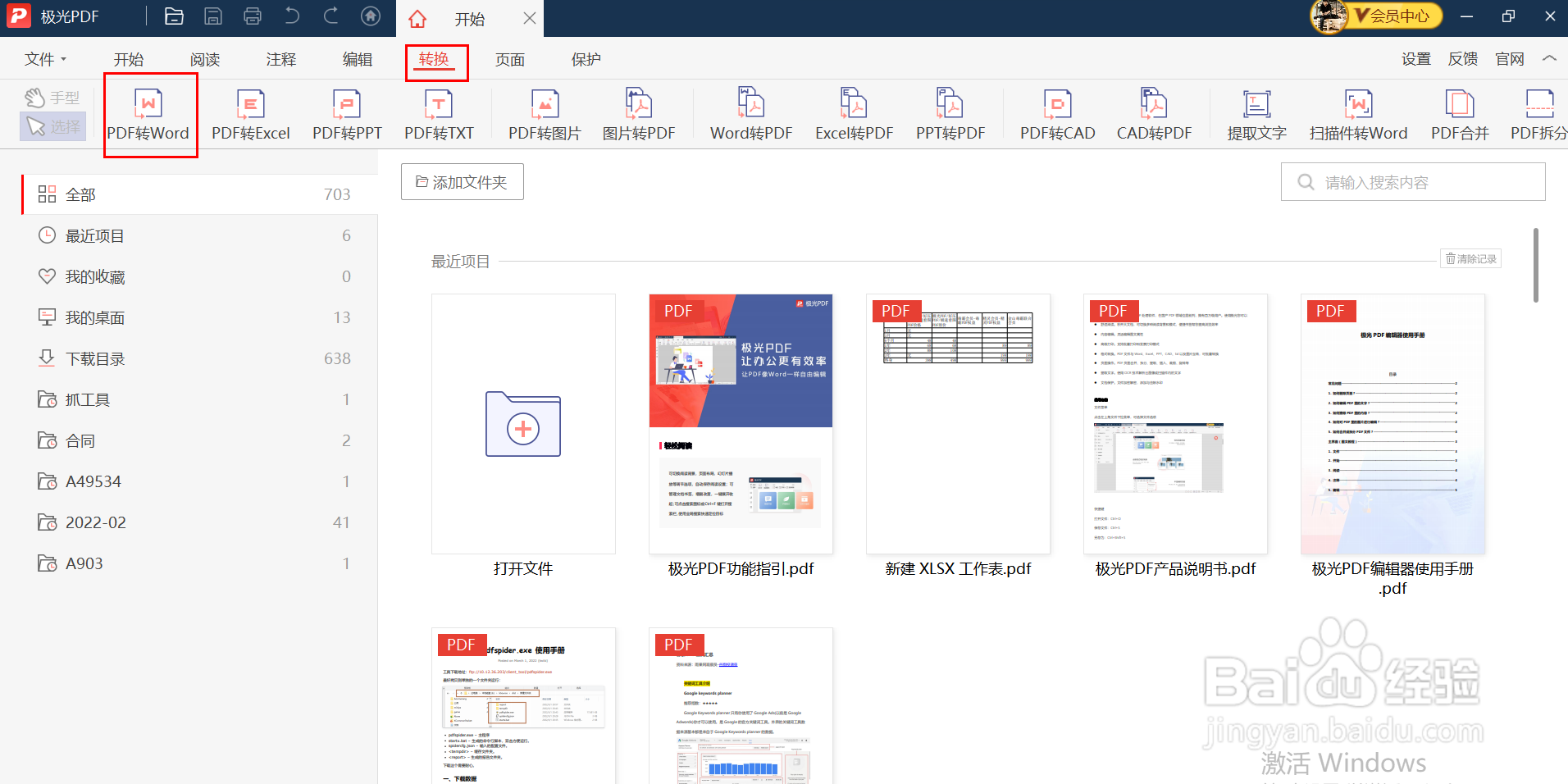The height and width of the screenshot is (784, 1568).
Task: Choose the PDF转TXT tool
Action: point(439,115)
